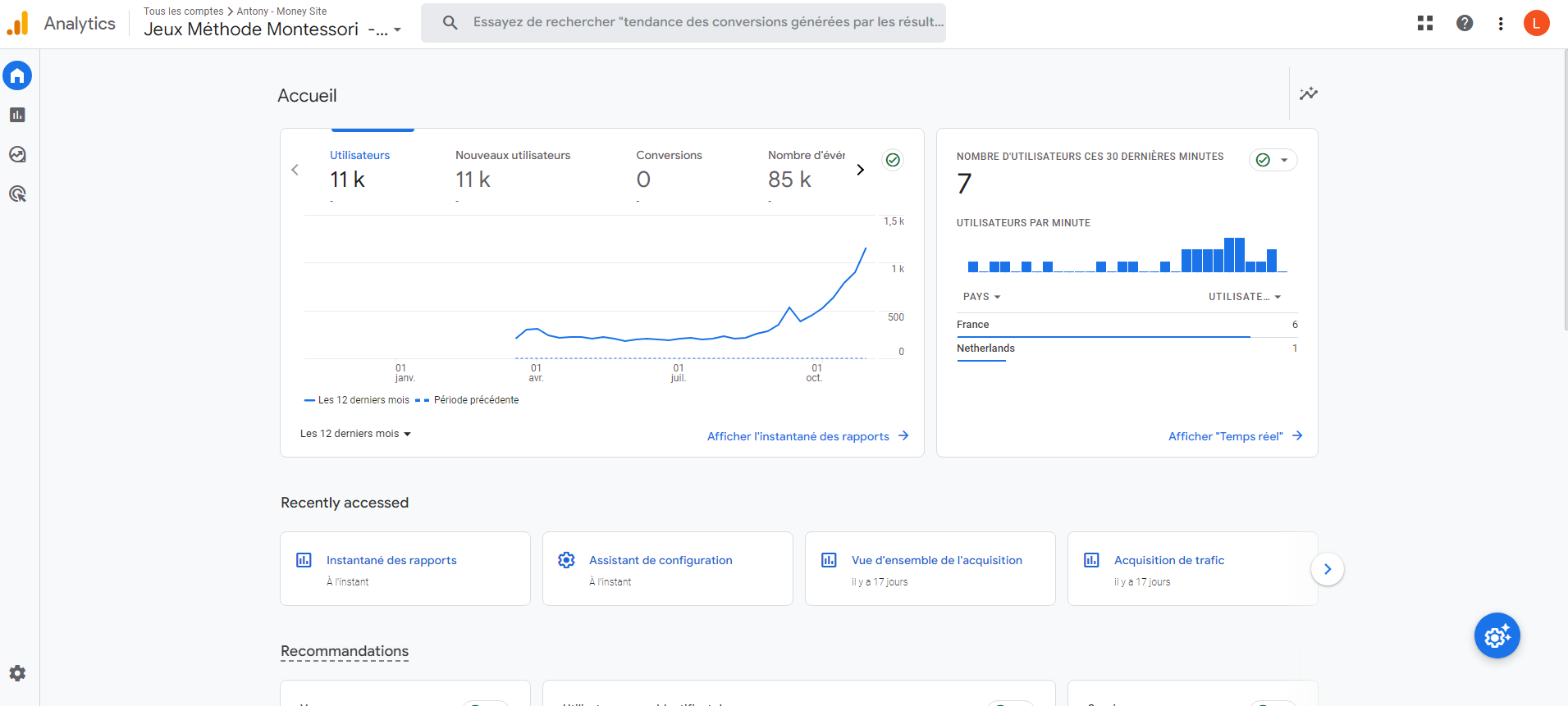The width and height of the screenshot is (1568, 706).
Task: Click the green data quality check icon
Action: click(x=893, y=160)
